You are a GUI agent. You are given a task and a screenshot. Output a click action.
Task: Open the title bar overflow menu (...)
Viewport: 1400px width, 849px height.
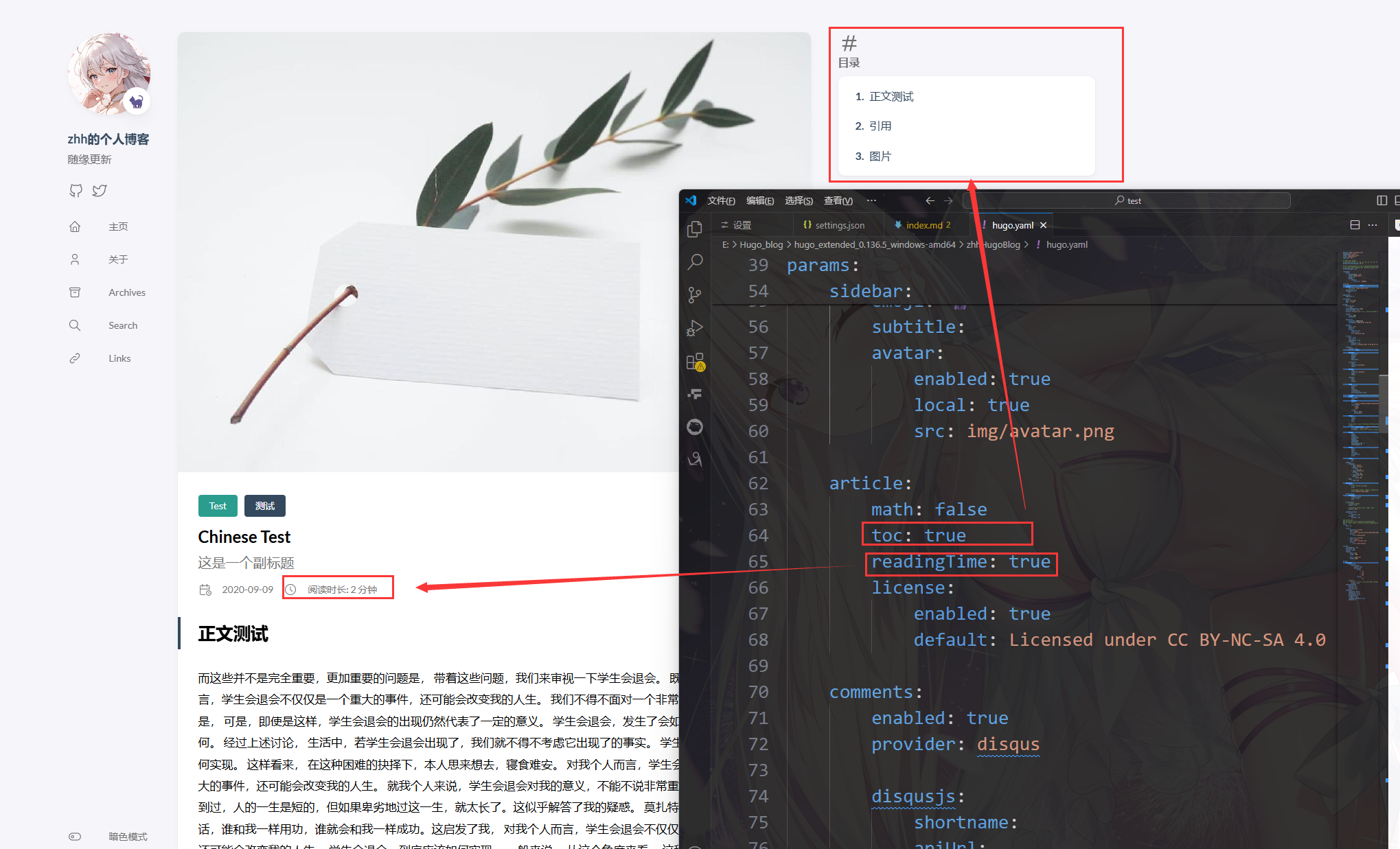click(871, 200)
